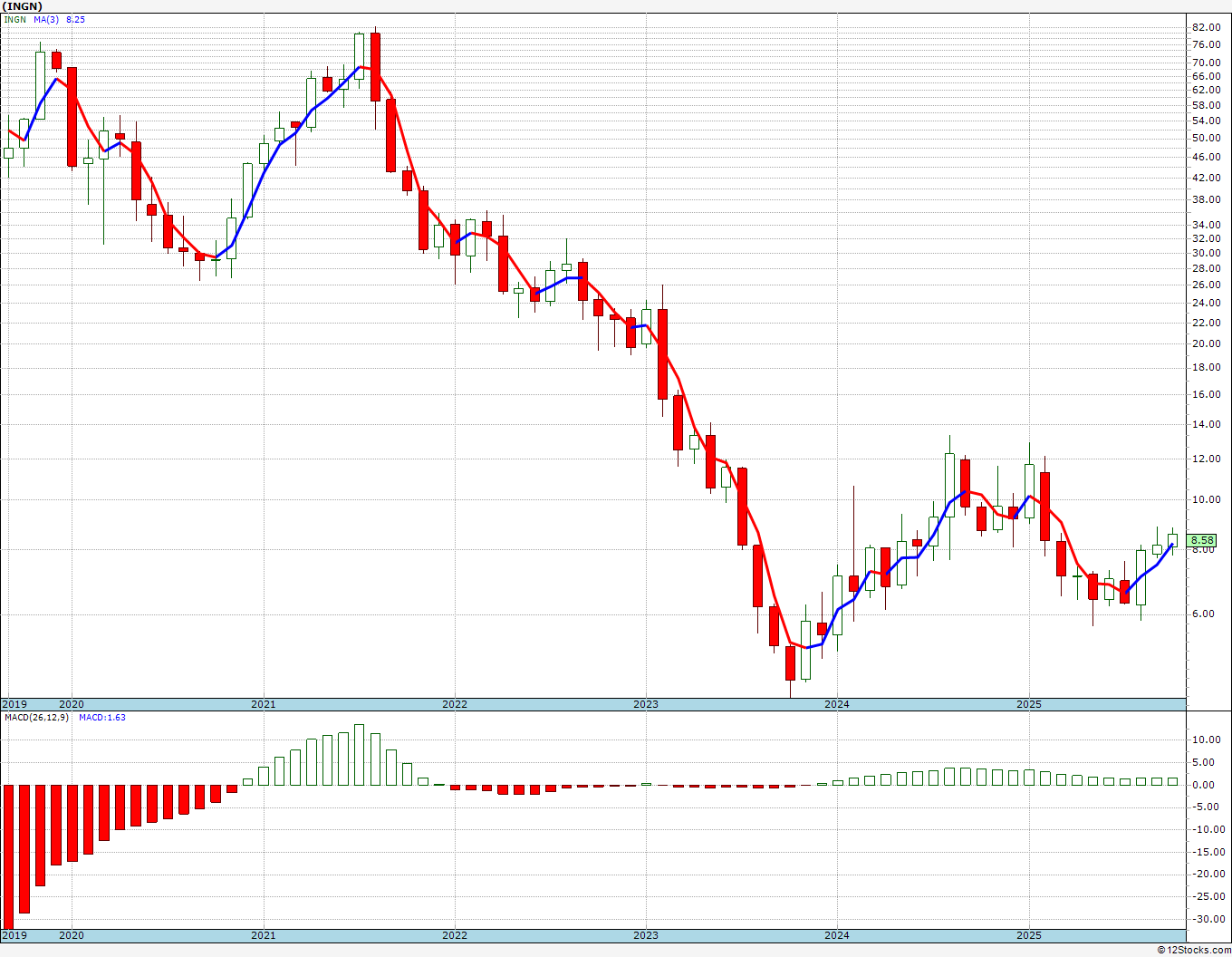Select the 16.00 price axis label
Viewport: 1232px width, 957px height.
tap(1206, 394)
